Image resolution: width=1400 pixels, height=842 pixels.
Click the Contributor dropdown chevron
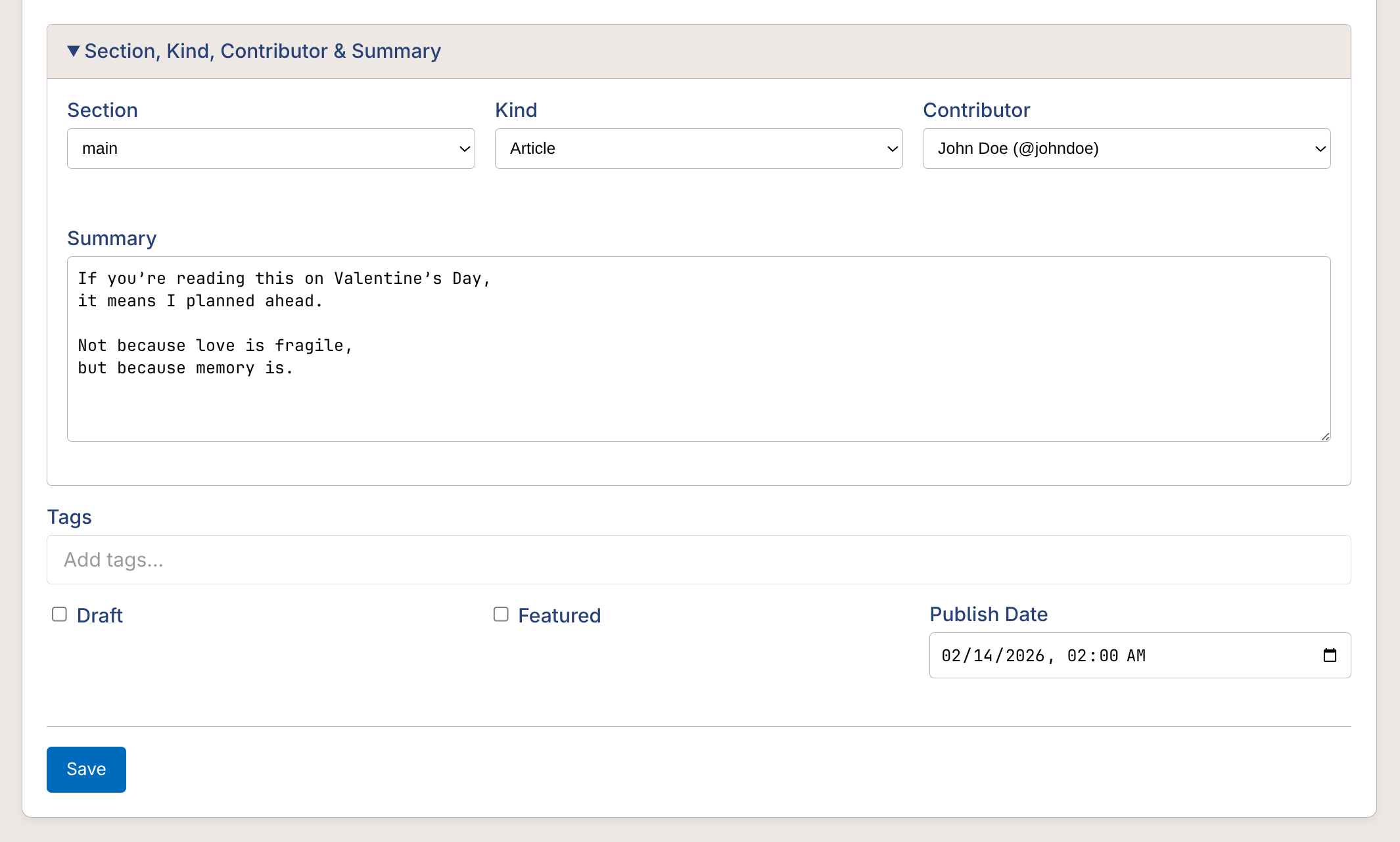[x=1320, y=149]
